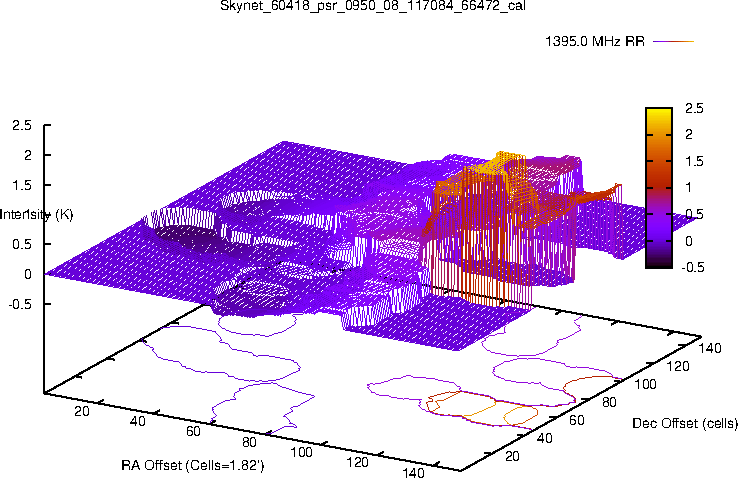Click the legend line sample next to RR
Viewport: 738px width, 478px height.
click(x=674, y=41)
